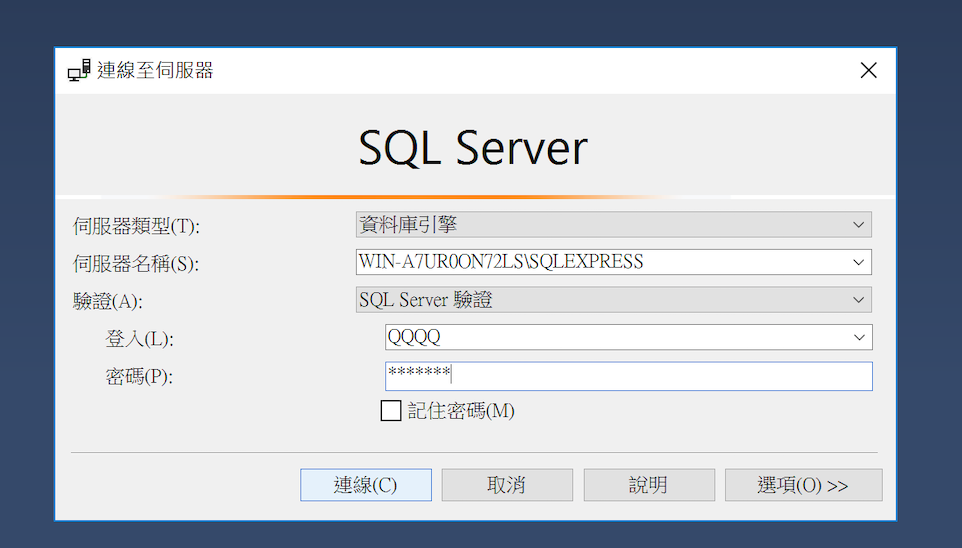Click the 驗證(A): label
Image resolution: width=962 pixels, height=548 pixels.
click(107, 301)
